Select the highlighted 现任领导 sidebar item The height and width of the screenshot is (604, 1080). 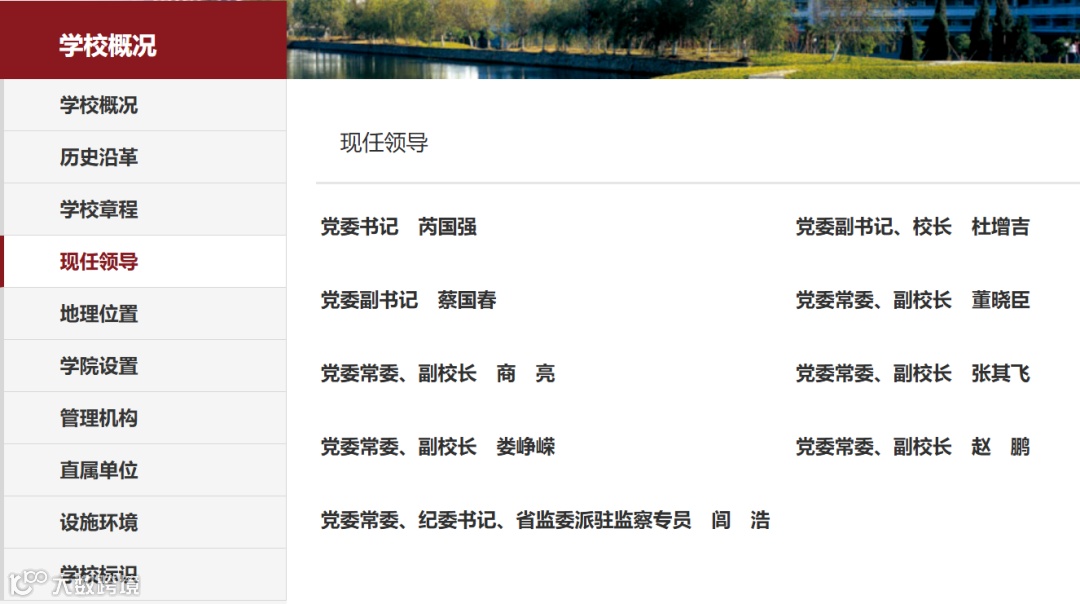coord(145,262)
